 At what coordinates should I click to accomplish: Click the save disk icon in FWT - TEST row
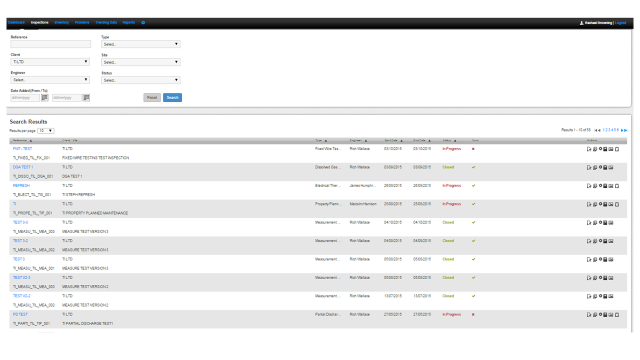coord(605,149)
